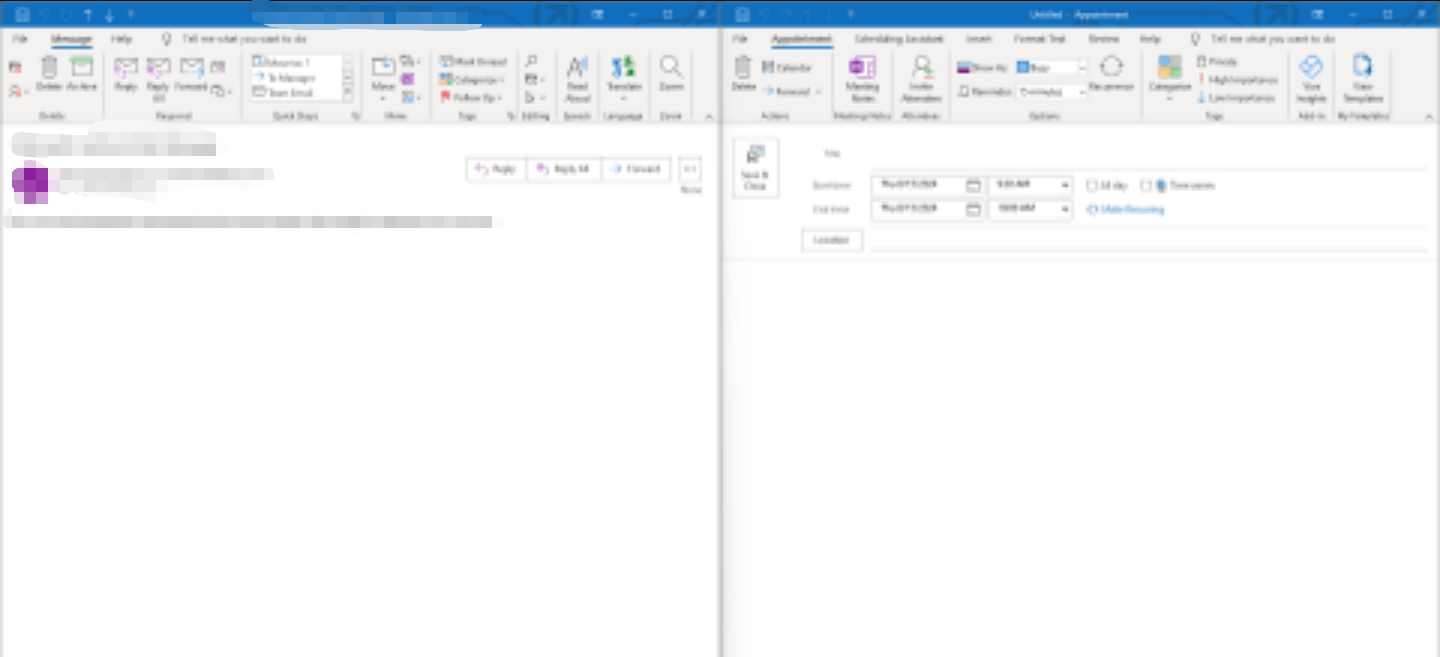Click Invite Attendees in Appointment ribbon
The image size is (1440, 657).
coord(921,78)
